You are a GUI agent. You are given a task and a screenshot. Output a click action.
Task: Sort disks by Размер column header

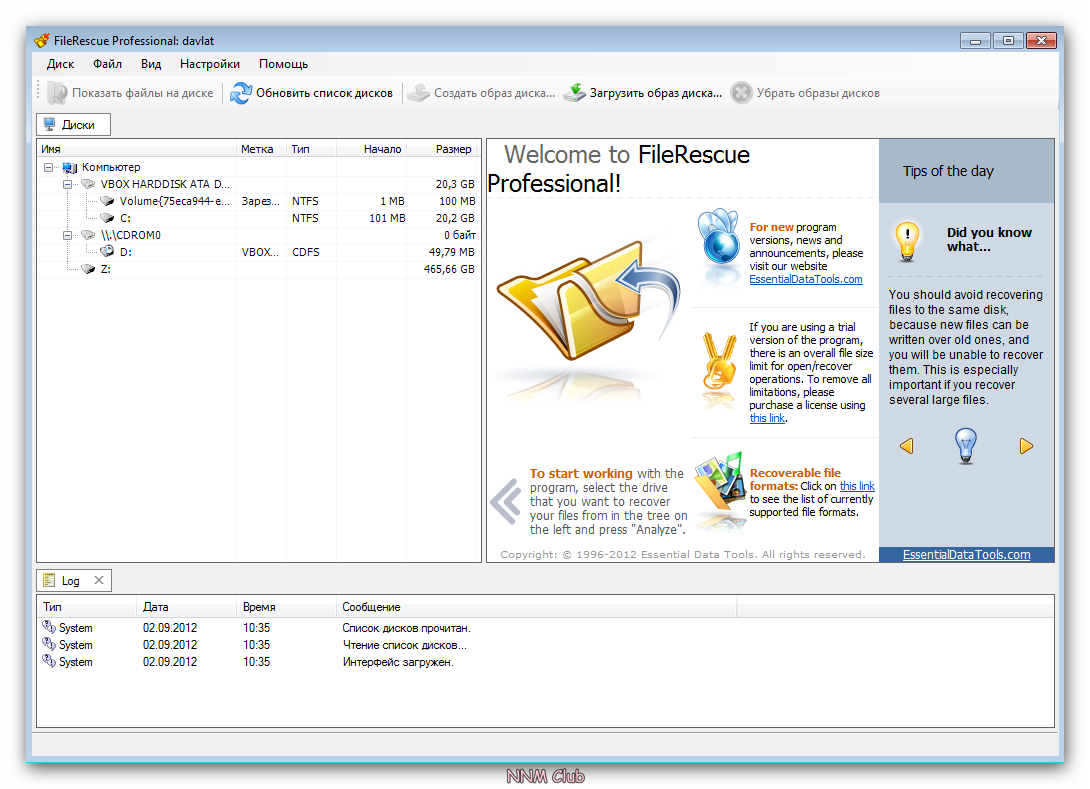point(453,149)
